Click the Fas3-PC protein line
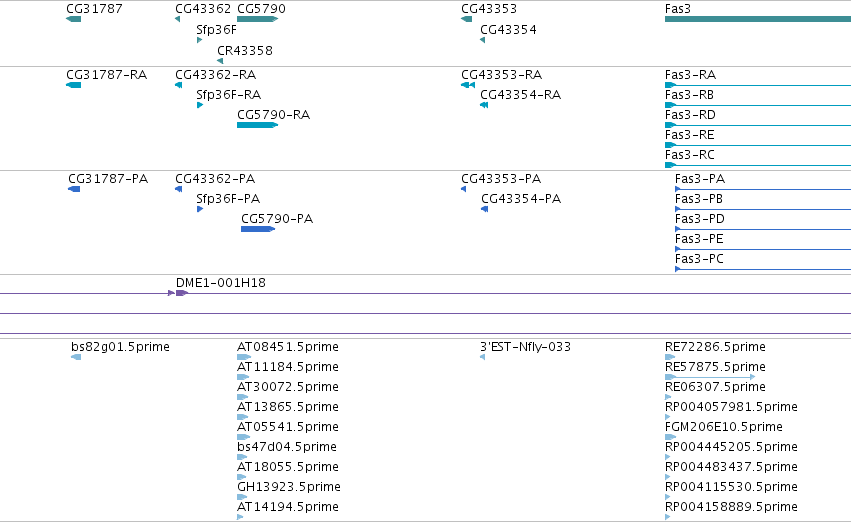This screenshot has width=851, height=522. [763, 269]
